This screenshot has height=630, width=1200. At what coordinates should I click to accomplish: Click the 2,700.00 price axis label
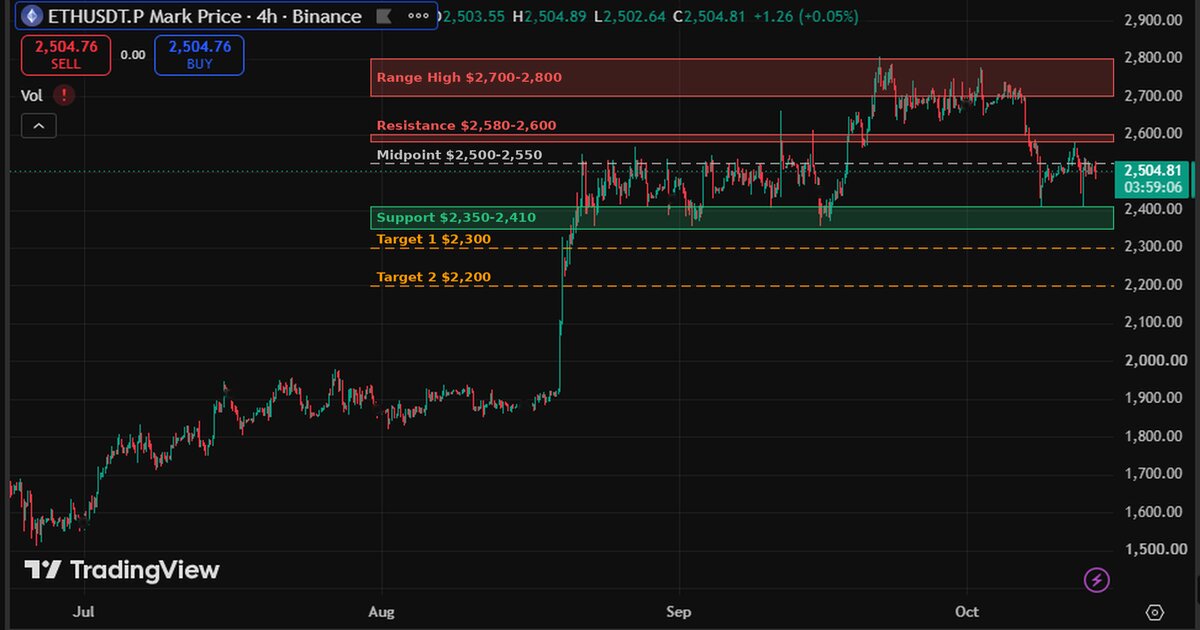(1153, 96)
